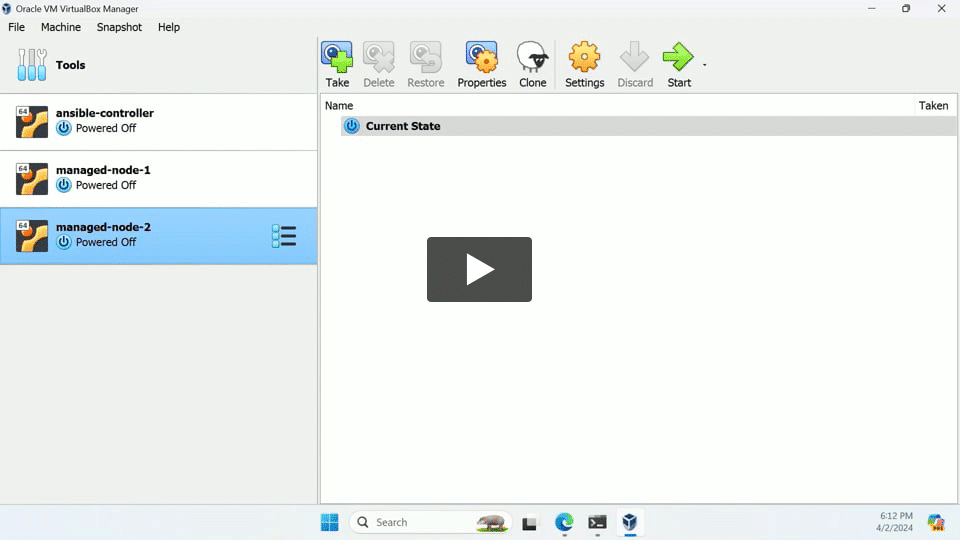960x540 pixels.
Task: Open the Machine menu
Action: pyautogui.click(x=61, y=27)
